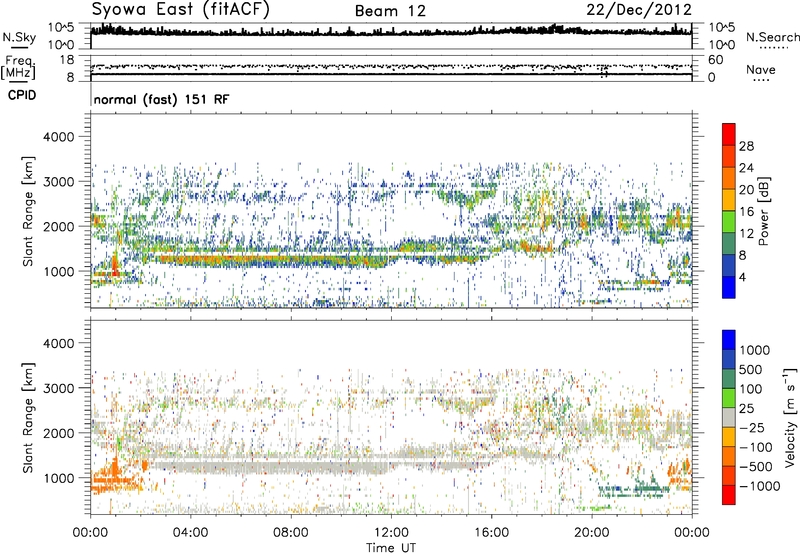Click the 12:00 time tick label
Screen dimensions: 800x554
point(391,533)
